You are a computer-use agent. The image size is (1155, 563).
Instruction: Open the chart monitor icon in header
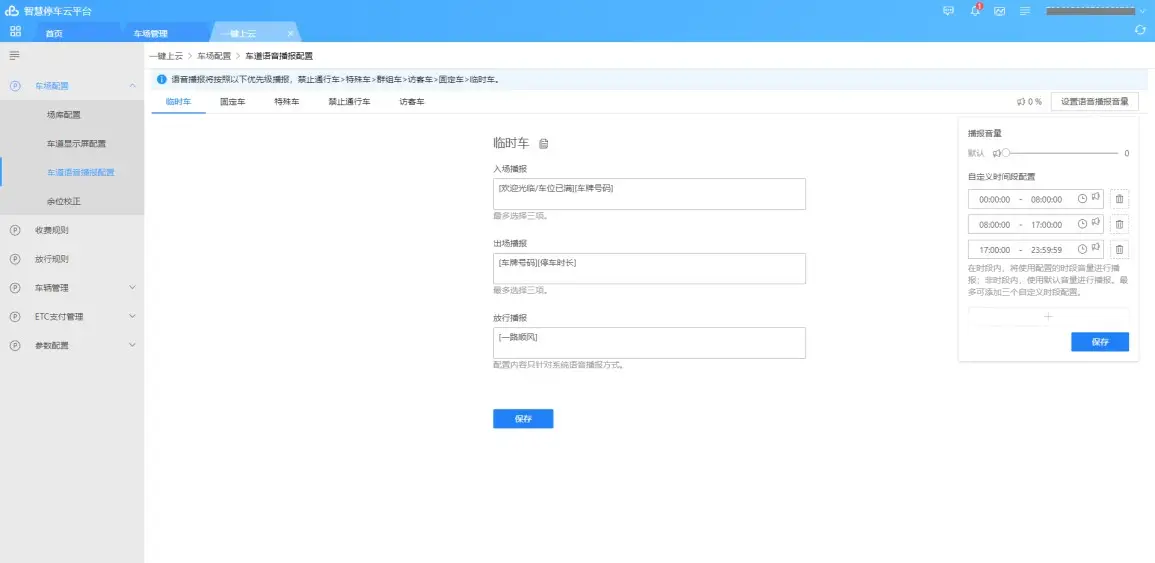click(999, 11)
